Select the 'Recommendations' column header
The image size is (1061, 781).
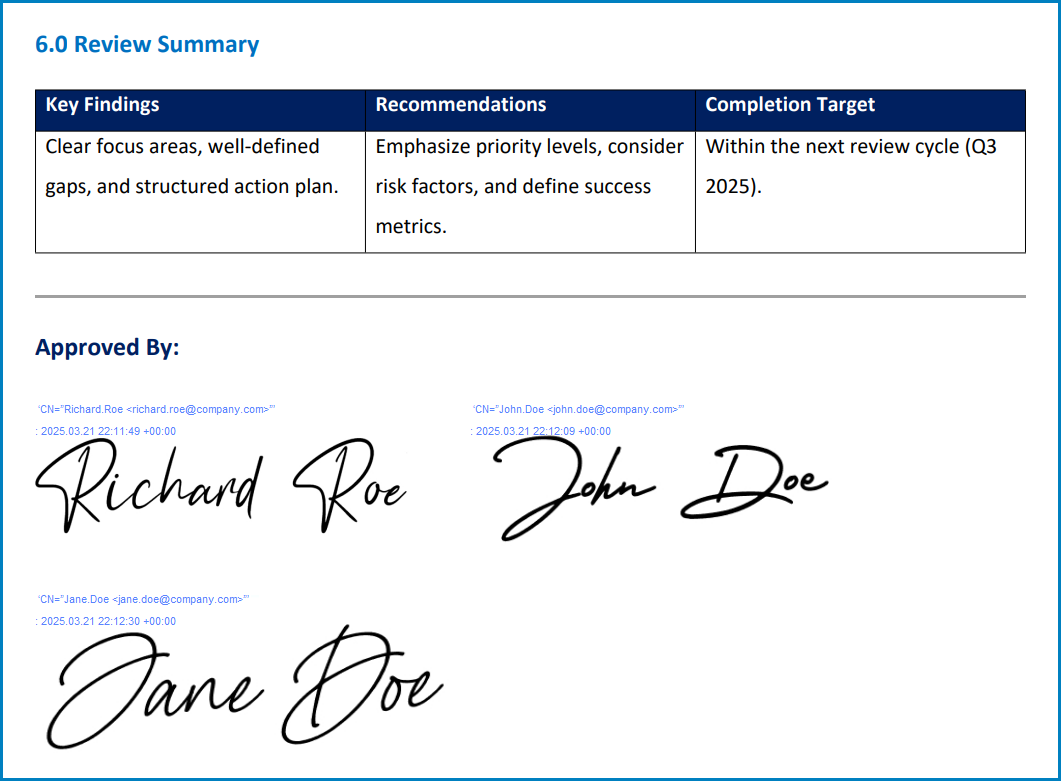[x=530, y=110]
